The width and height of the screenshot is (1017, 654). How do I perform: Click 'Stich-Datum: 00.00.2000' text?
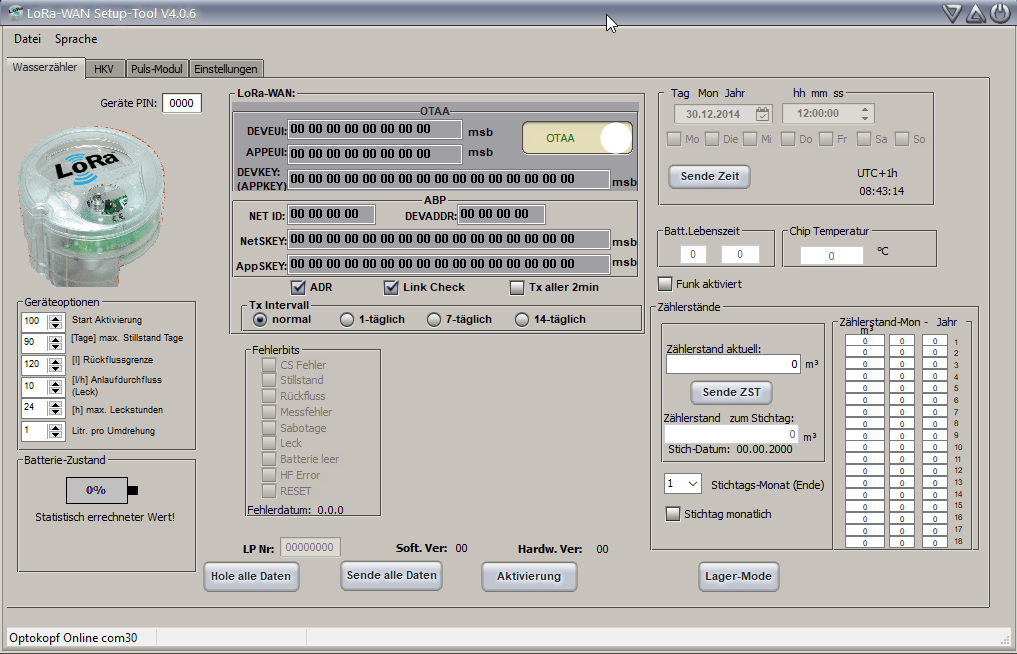[x=730, y=449]
